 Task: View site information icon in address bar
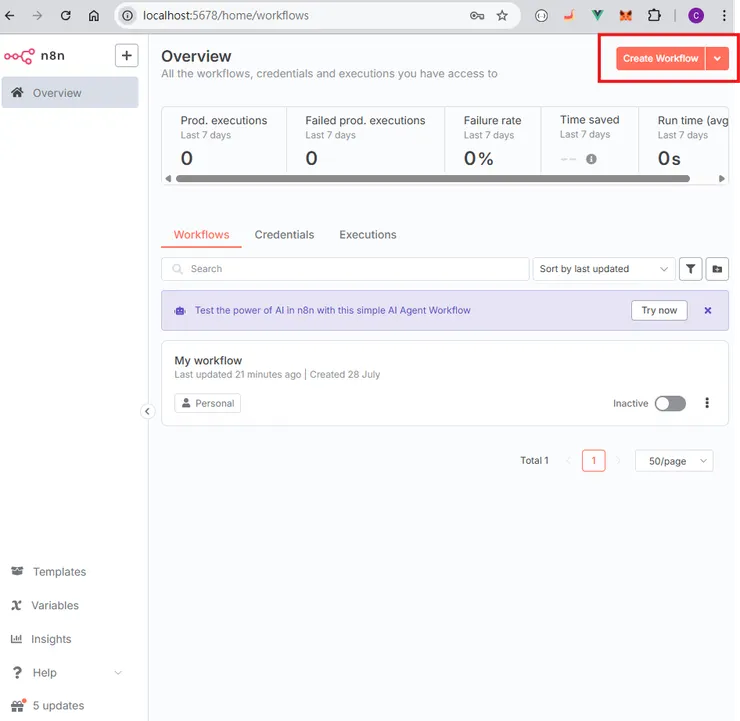tap(127, 16)
